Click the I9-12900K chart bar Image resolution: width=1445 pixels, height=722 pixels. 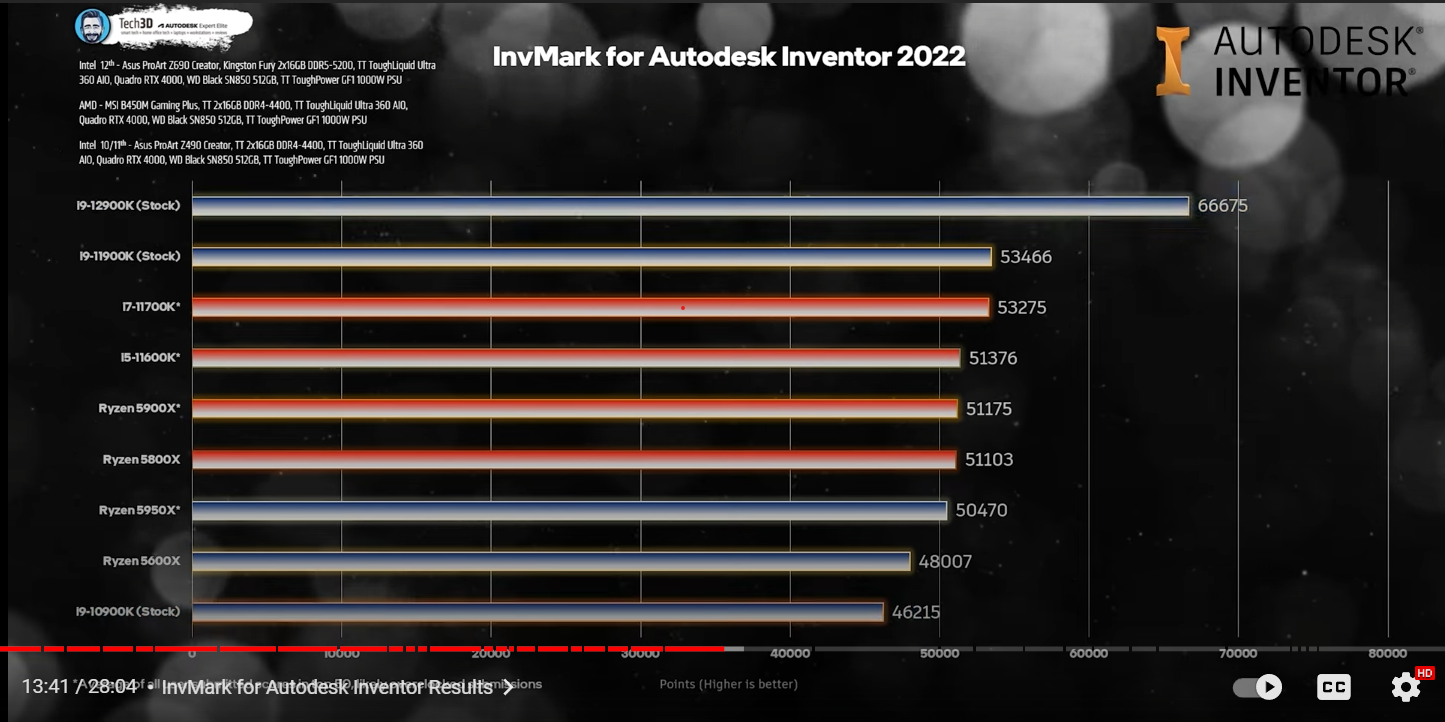click(x=690, y=206)
